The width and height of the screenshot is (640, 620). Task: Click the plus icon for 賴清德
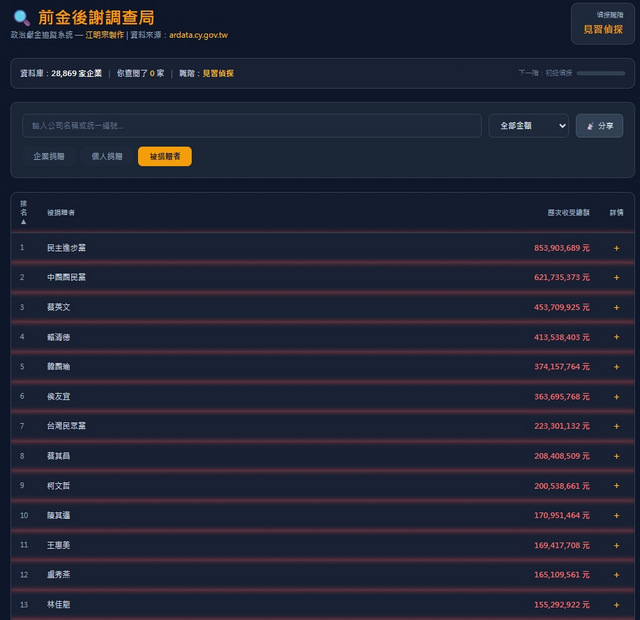616,337
